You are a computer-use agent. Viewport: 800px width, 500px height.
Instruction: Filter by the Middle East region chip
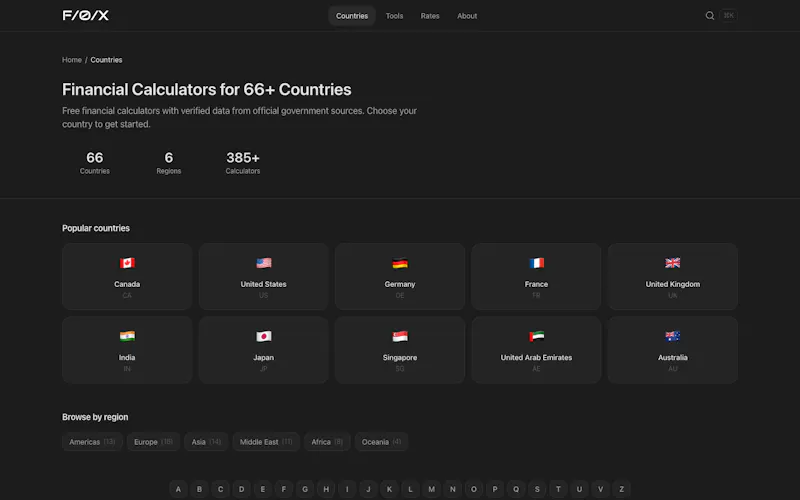pos(266,442)
